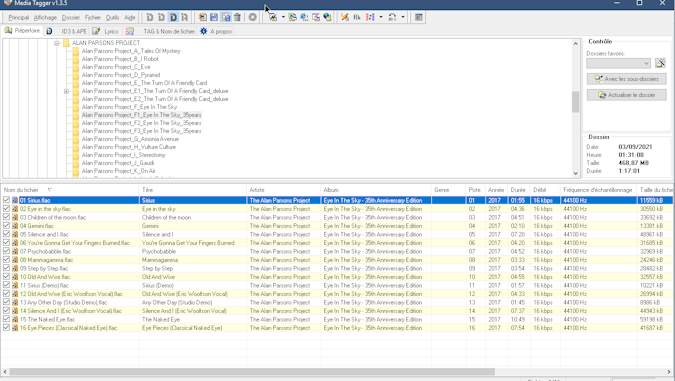Click the Artiste column header
Image resolution: width=675 pixels, height=381 pixels.
click(284, 190)
